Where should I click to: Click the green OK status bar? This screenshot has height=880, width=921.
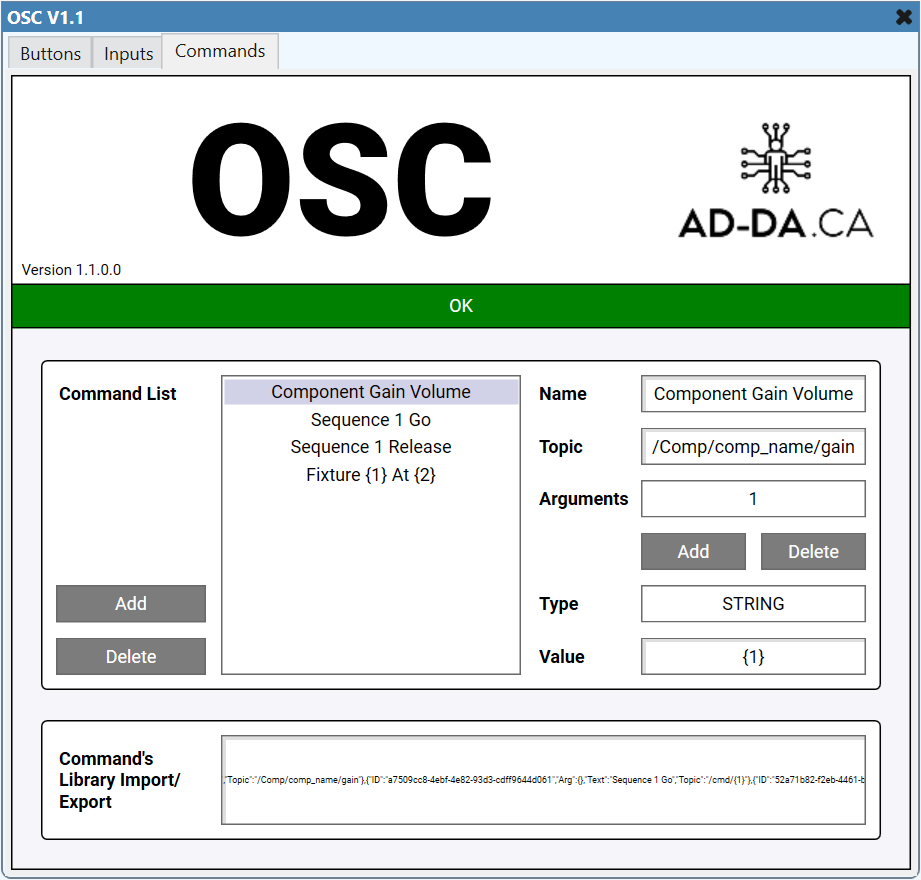[460, 306]
